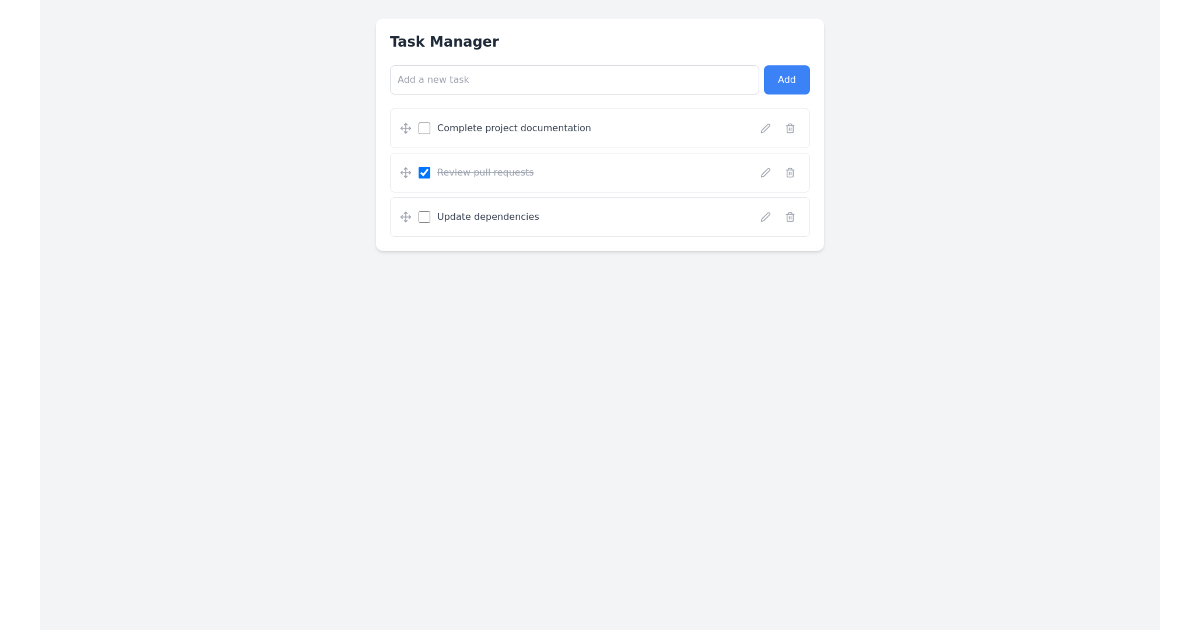Click the Task Manager heading

pos(444,41)
